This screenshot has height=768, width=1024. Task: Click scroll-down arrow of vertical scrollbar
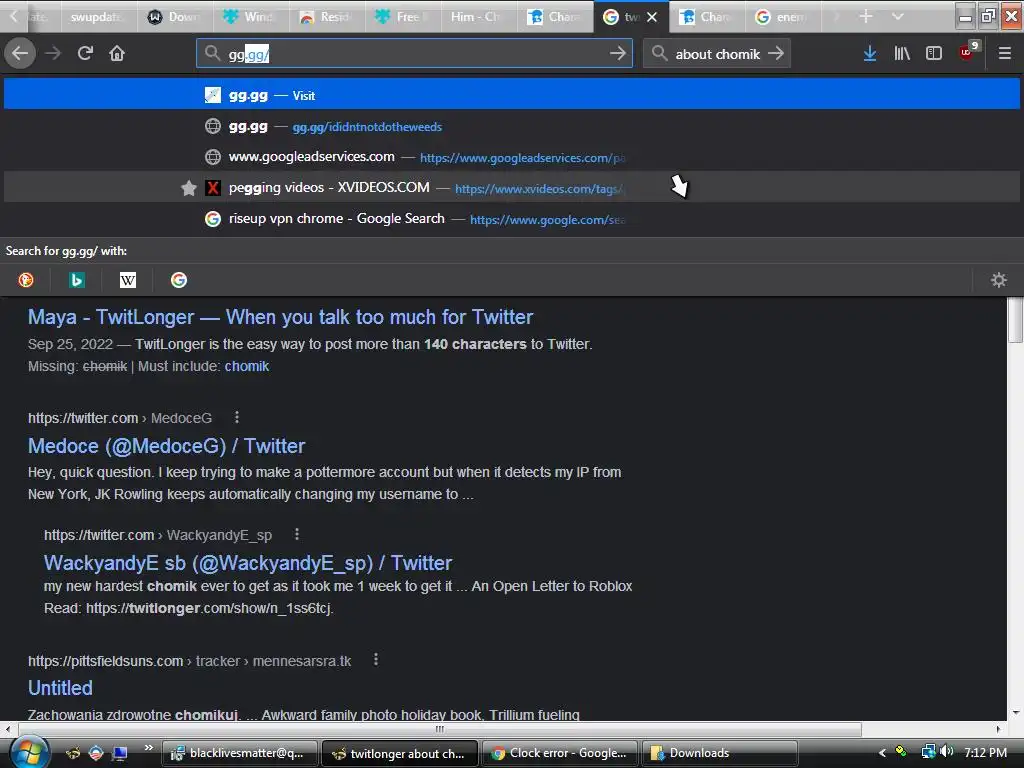(1016, 713)
